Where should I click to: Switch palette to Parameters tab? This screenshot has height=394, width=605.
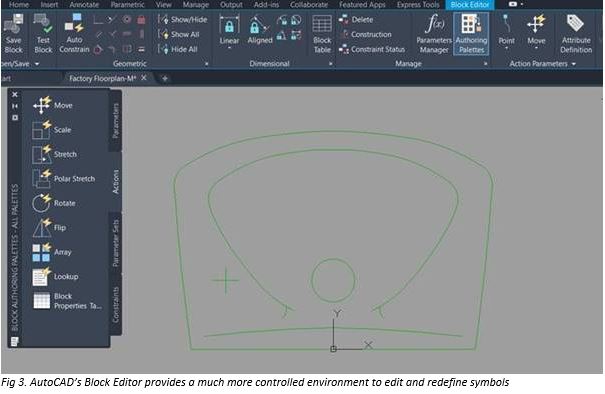click(115, 121)
